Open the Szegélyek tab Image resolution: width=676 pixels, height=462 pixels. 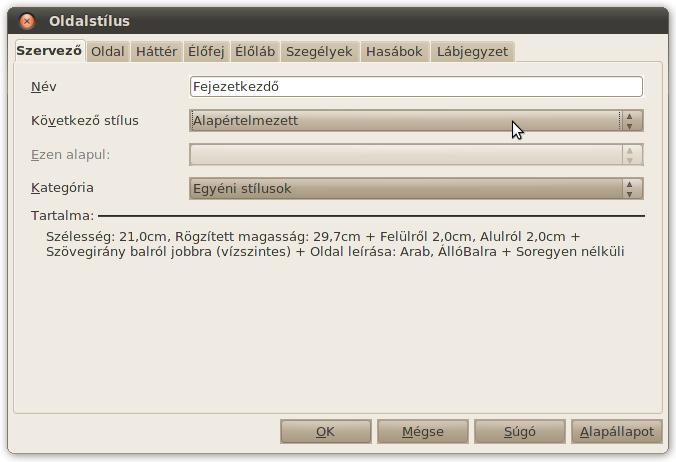[x=319, y=52]
